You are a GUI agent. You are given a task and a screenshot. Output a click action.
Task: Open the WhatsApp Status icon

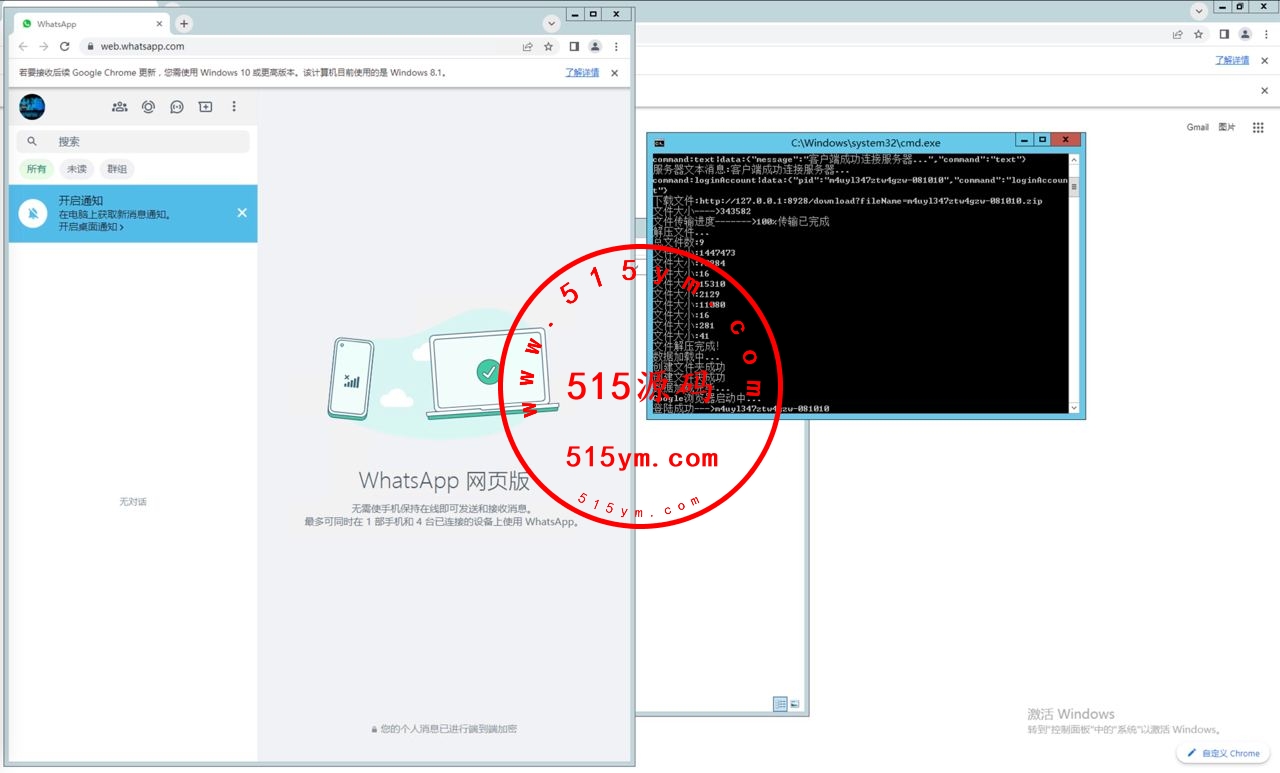(148, 107)
